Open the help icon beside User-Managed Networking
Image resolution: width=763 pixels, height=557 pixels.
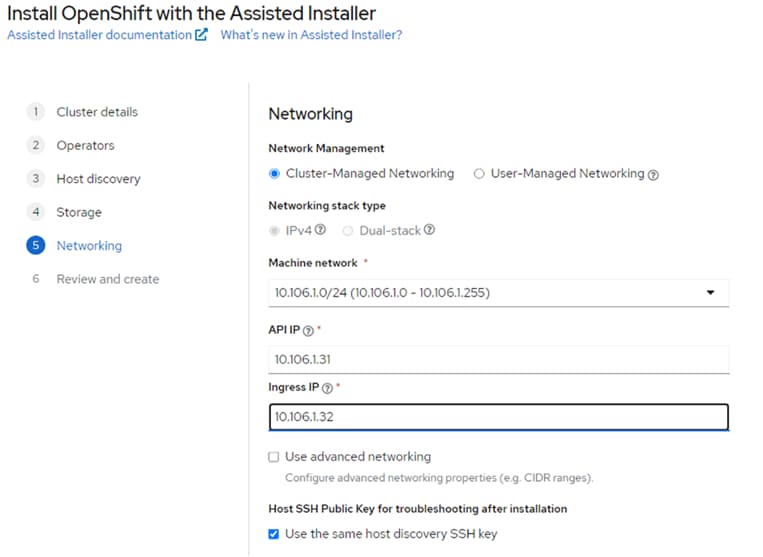[654, 175]
